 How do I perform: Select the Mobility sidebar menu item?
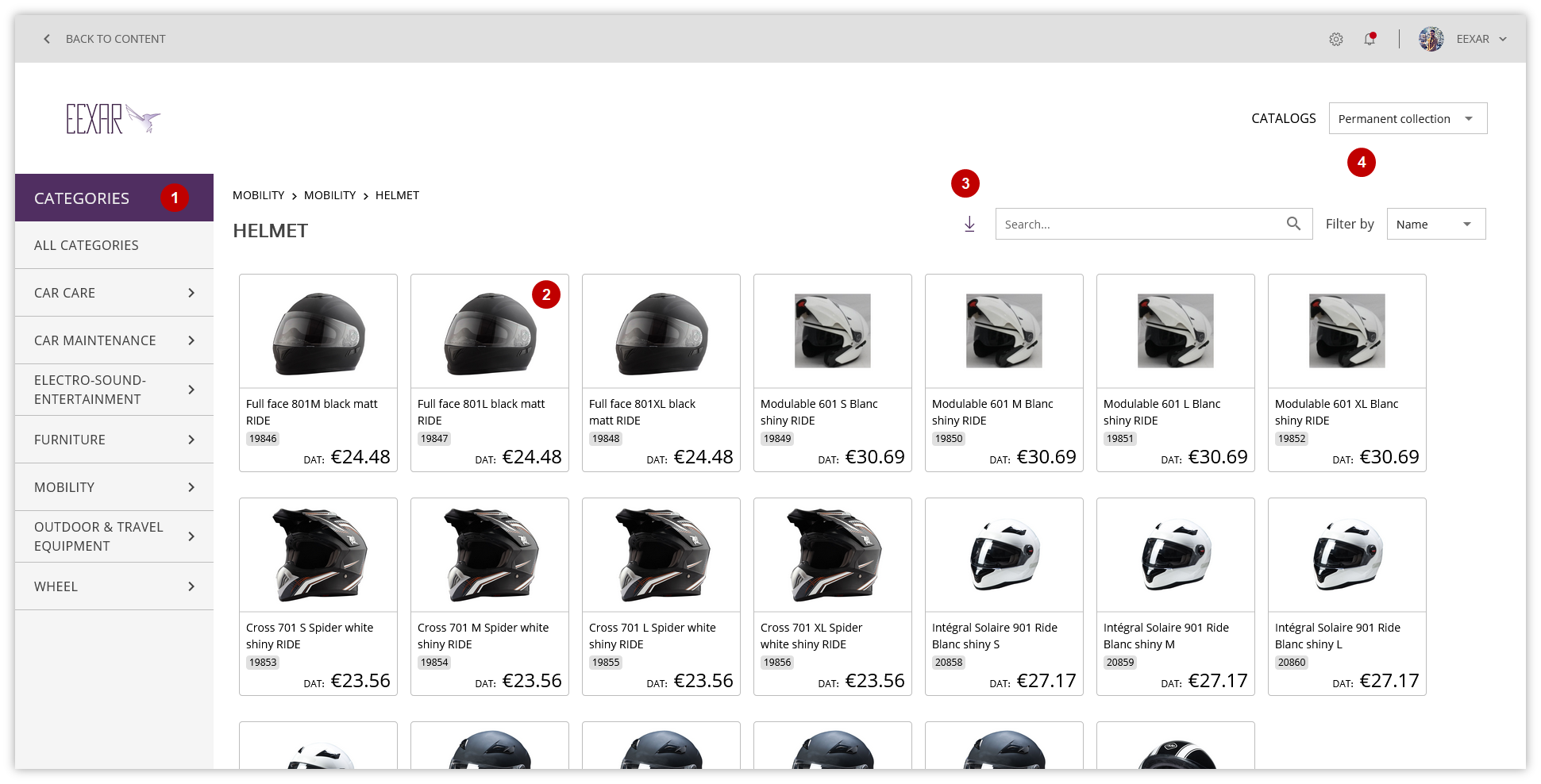114,487
